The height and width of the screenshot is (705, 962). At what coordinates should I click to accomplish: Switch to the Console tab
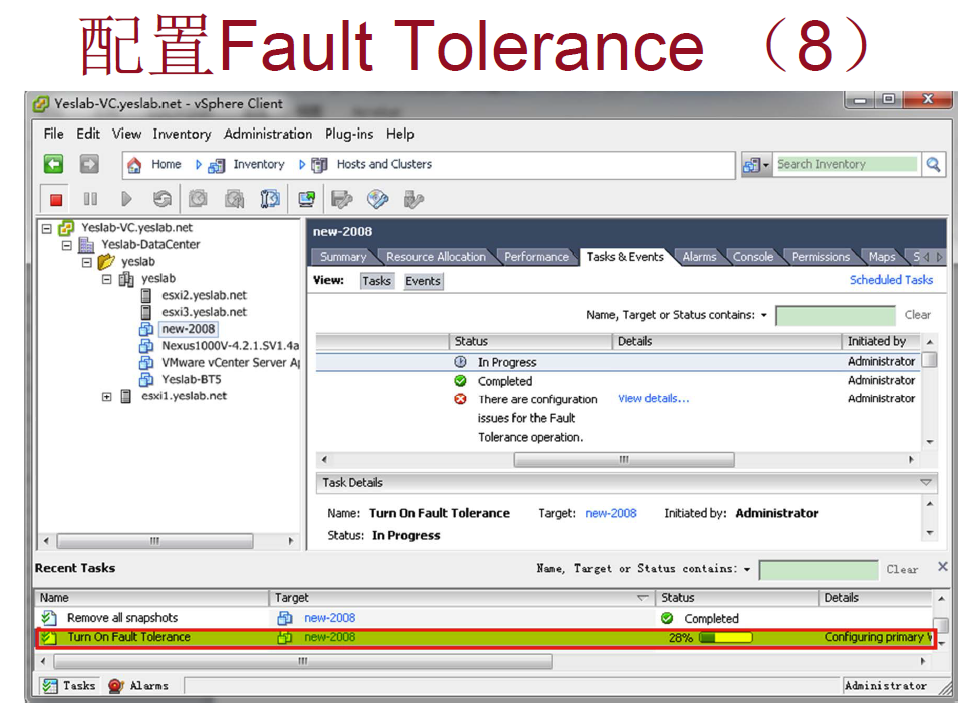[753, 257]
